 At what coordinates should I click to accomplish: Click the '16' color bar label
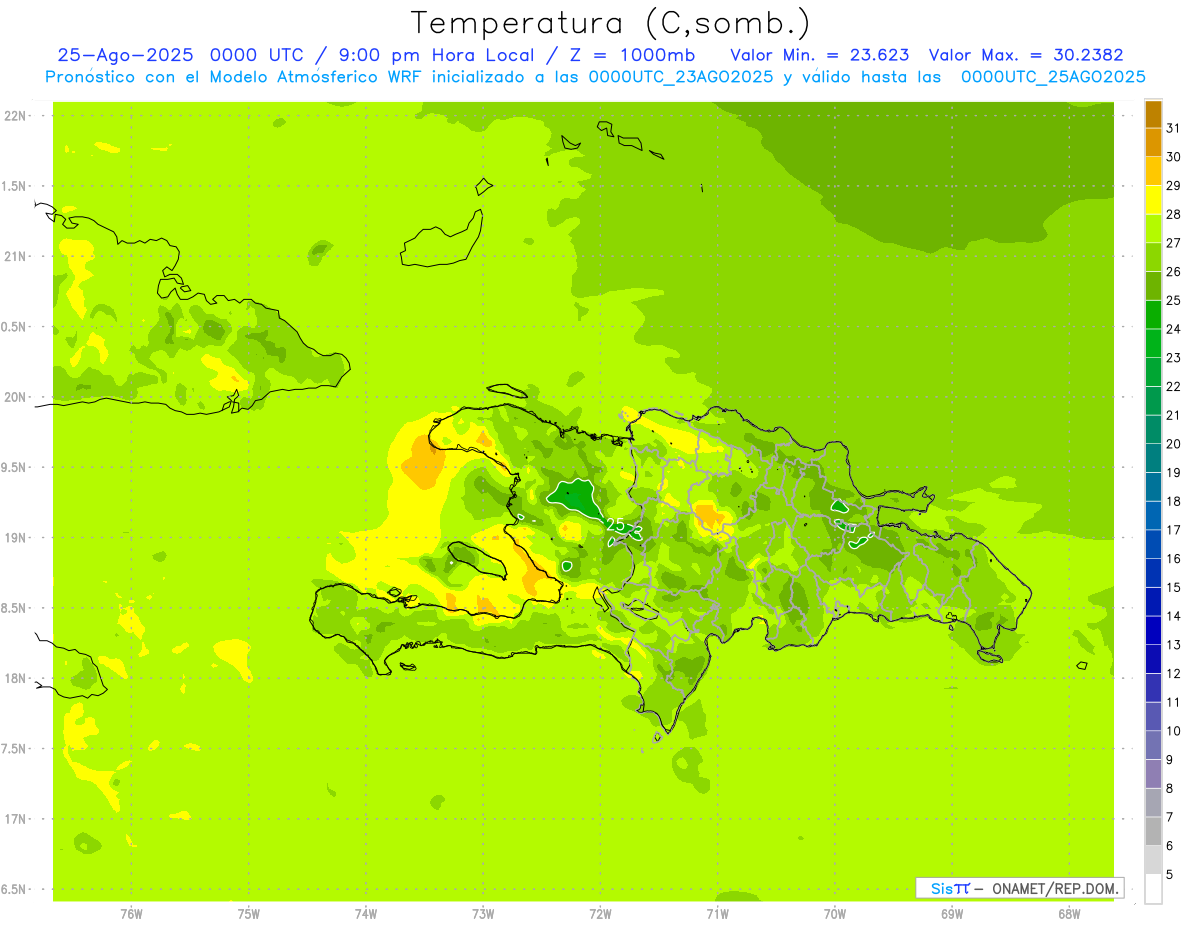[1174, 559]
